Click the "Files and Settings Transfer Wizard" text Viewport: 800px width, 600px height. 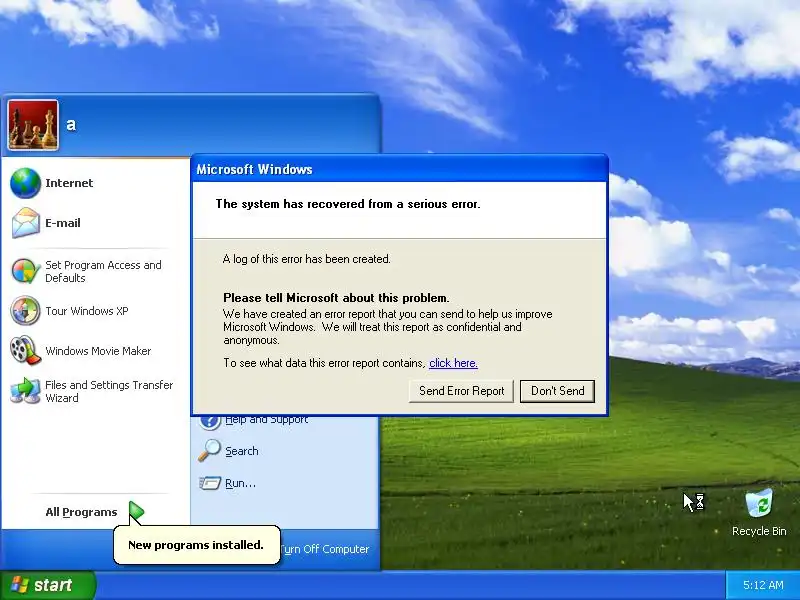point(109,391)
